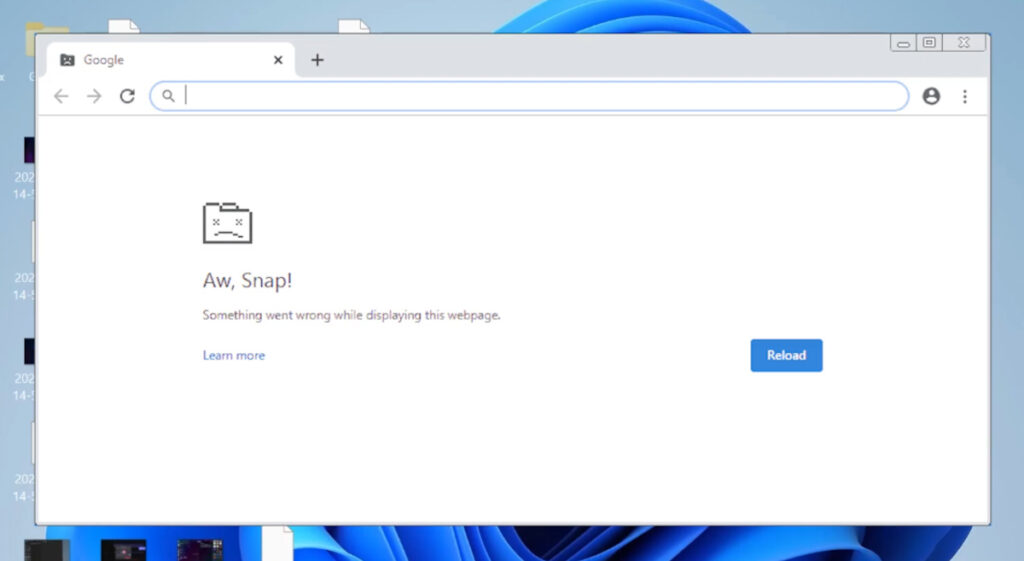Click the blue Reload button
The image size is (1024, 561).
click(x=786, y=355)
